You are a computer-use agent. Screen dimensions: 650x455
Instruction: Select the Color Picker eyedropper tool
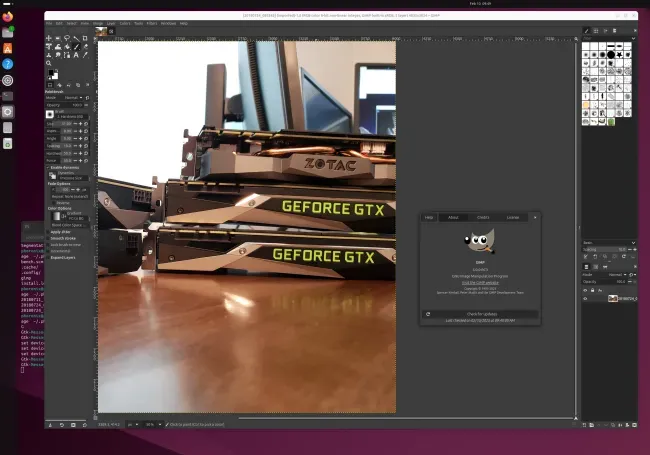tap(85, 55)
